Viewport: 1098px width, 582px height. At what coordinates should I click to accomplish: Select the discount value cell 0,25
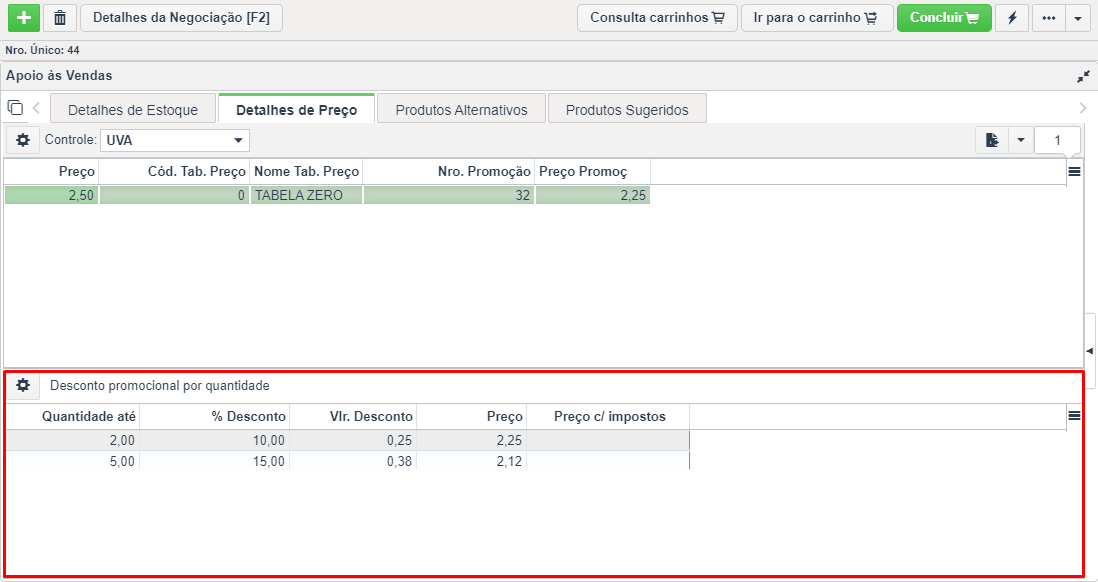click(353, 441)
